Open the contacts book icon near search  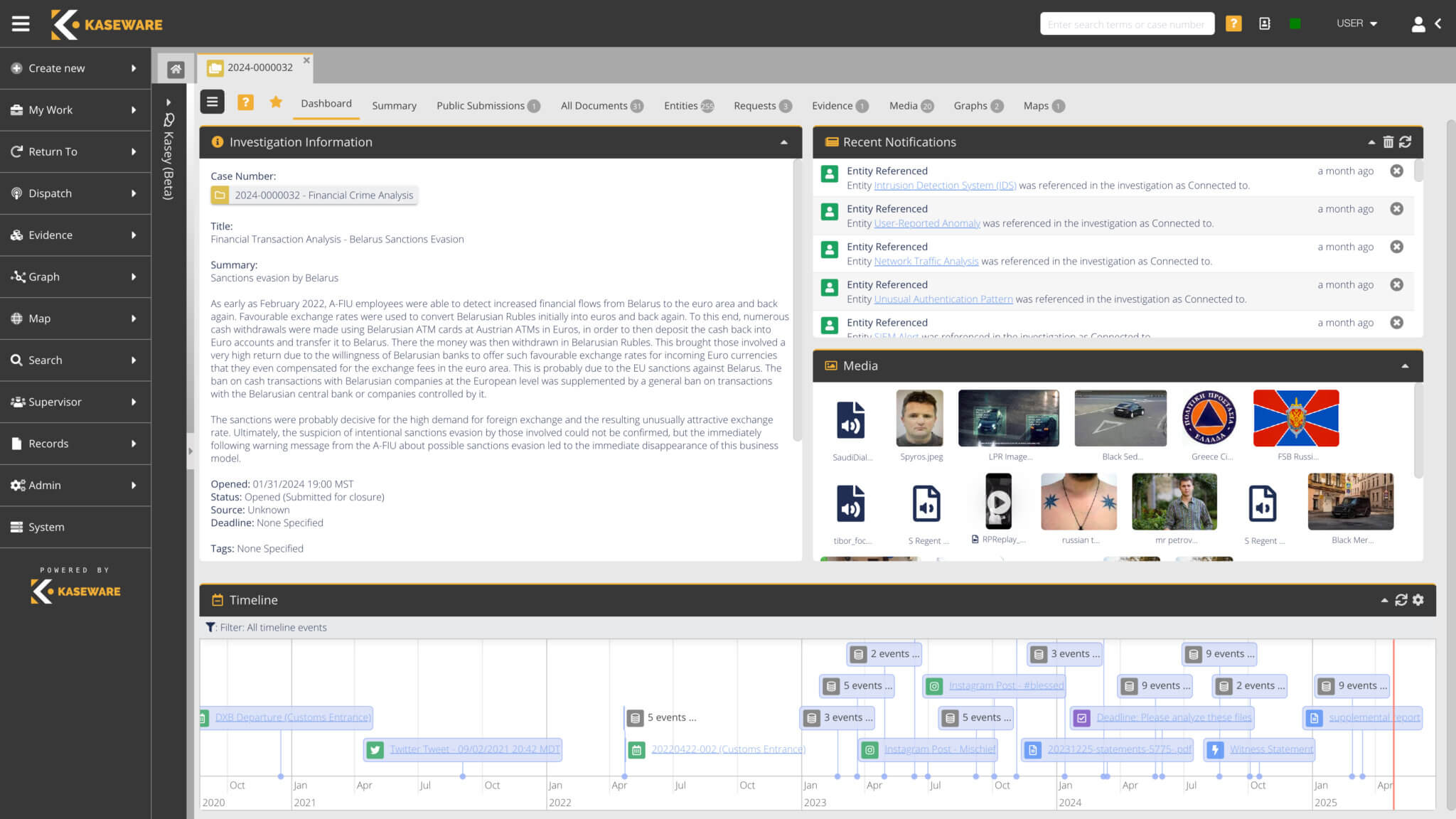(x=1265, y=23)
